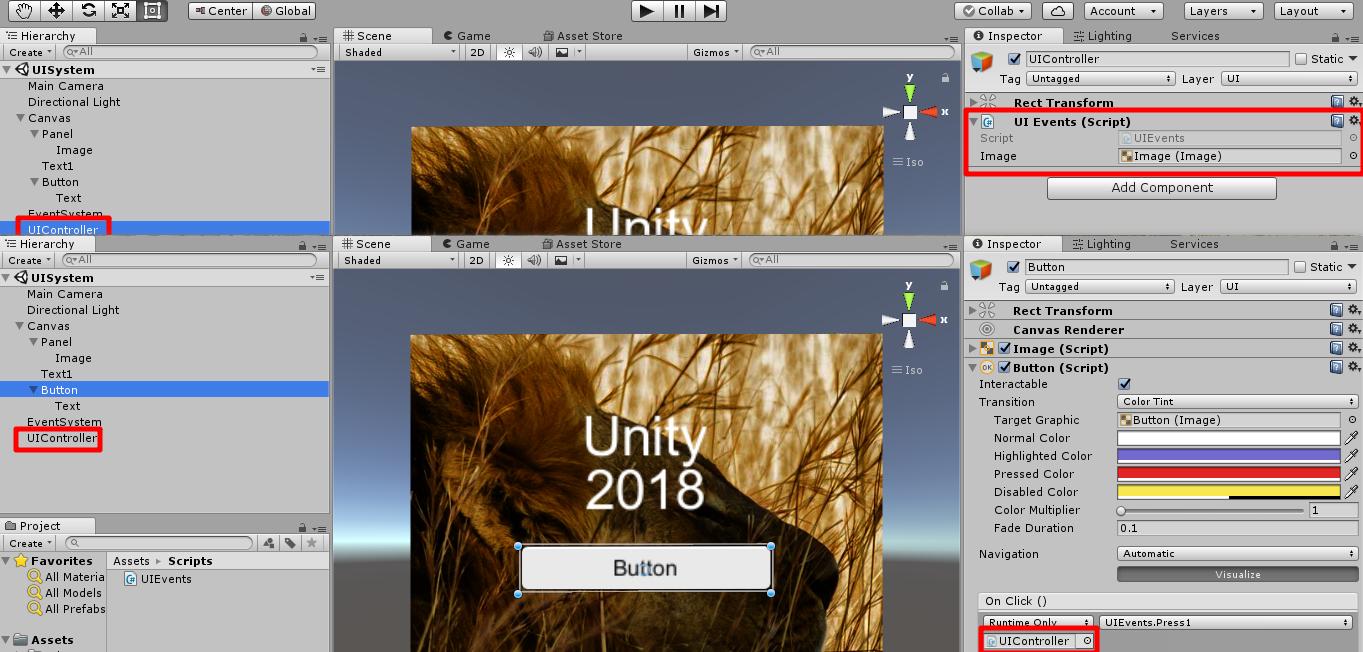Click the eyedropper next to Pressed Color
The width and height of the screenshot is (1363, 652).
click(1352, 474)
